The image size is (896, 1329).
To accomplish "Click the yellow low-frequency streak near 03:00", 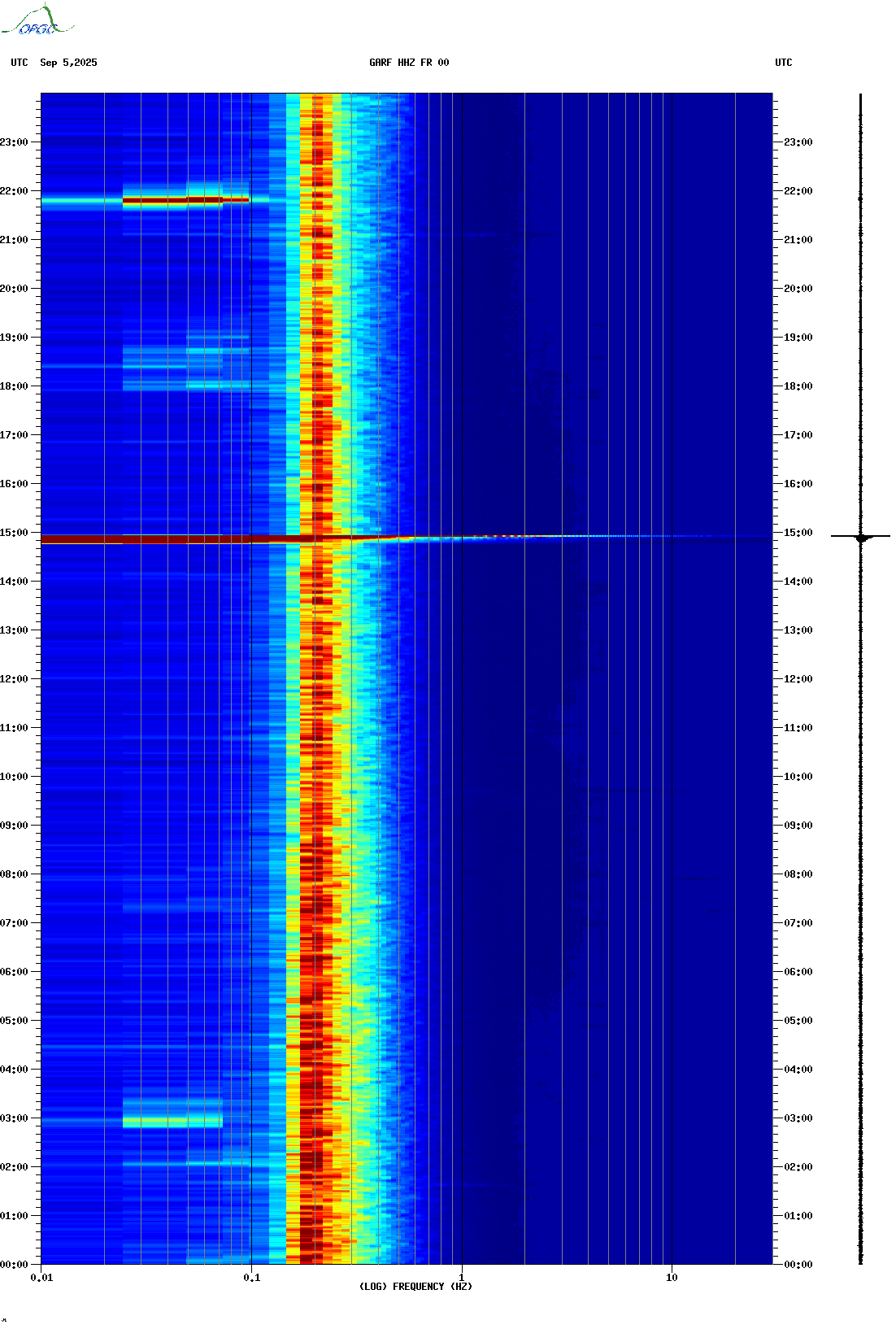I will tap(172, 1122).
